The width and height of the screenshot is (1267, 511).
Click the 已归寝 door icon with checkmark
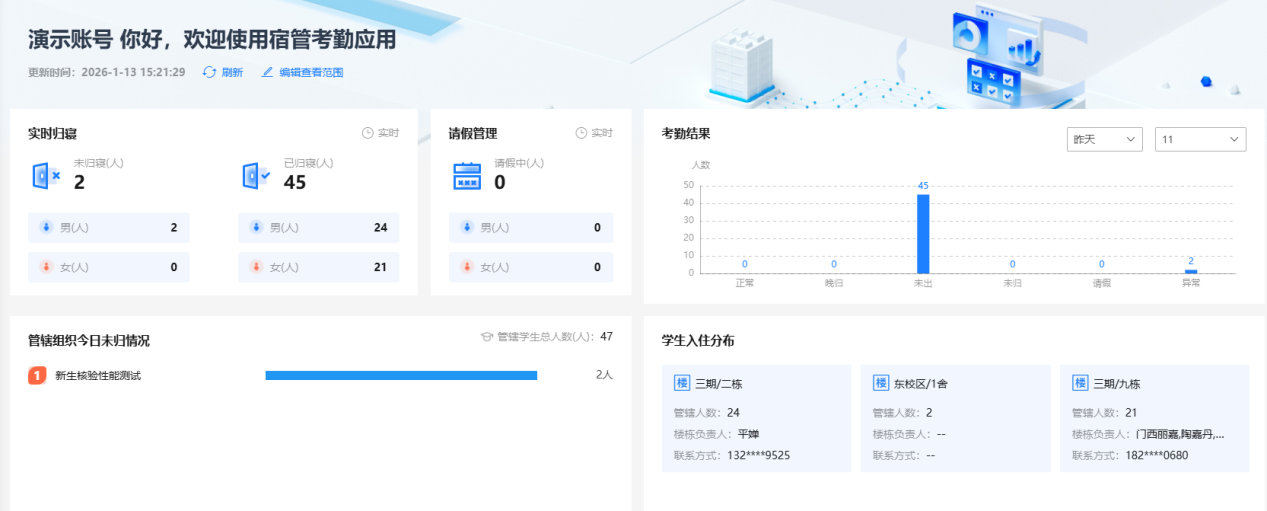(x=256, y=177)
